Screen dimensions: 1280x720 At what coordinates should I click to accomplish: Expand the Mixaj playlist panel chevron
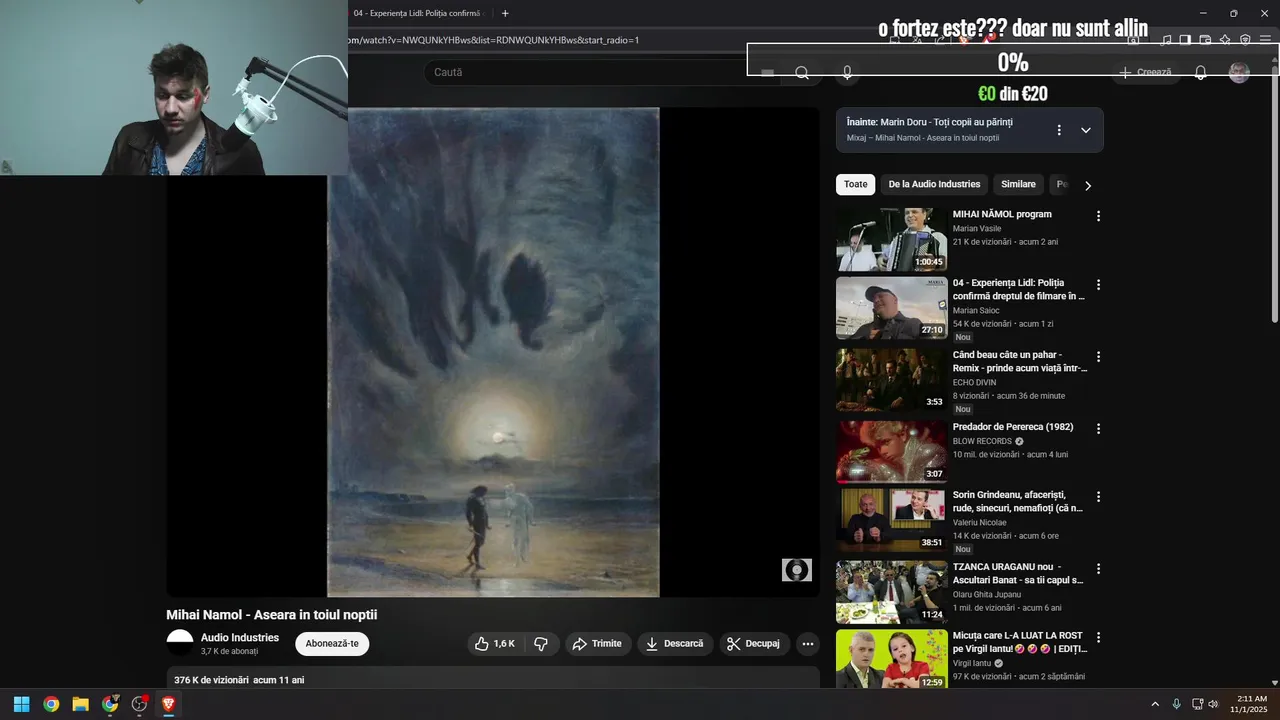(x=1085, y=130)
